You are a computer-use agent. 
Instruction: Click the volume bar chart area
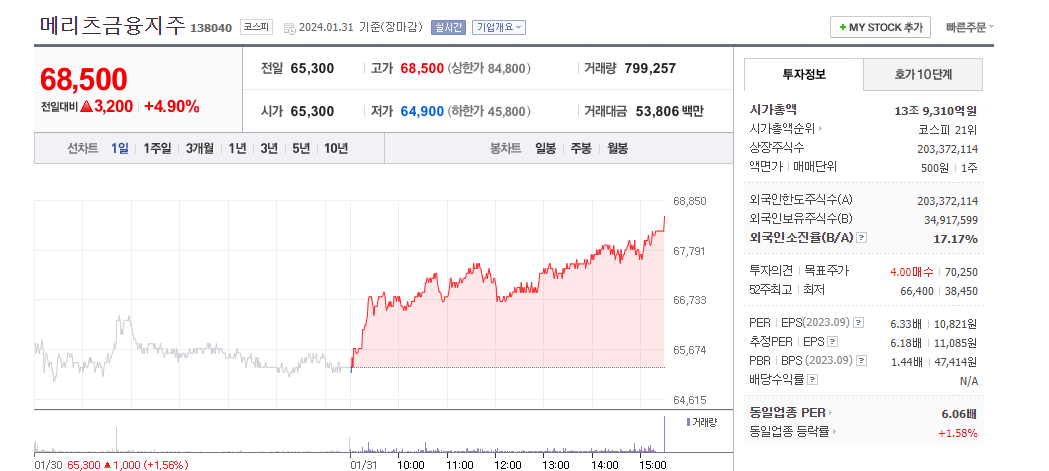(x=349, y=435)
